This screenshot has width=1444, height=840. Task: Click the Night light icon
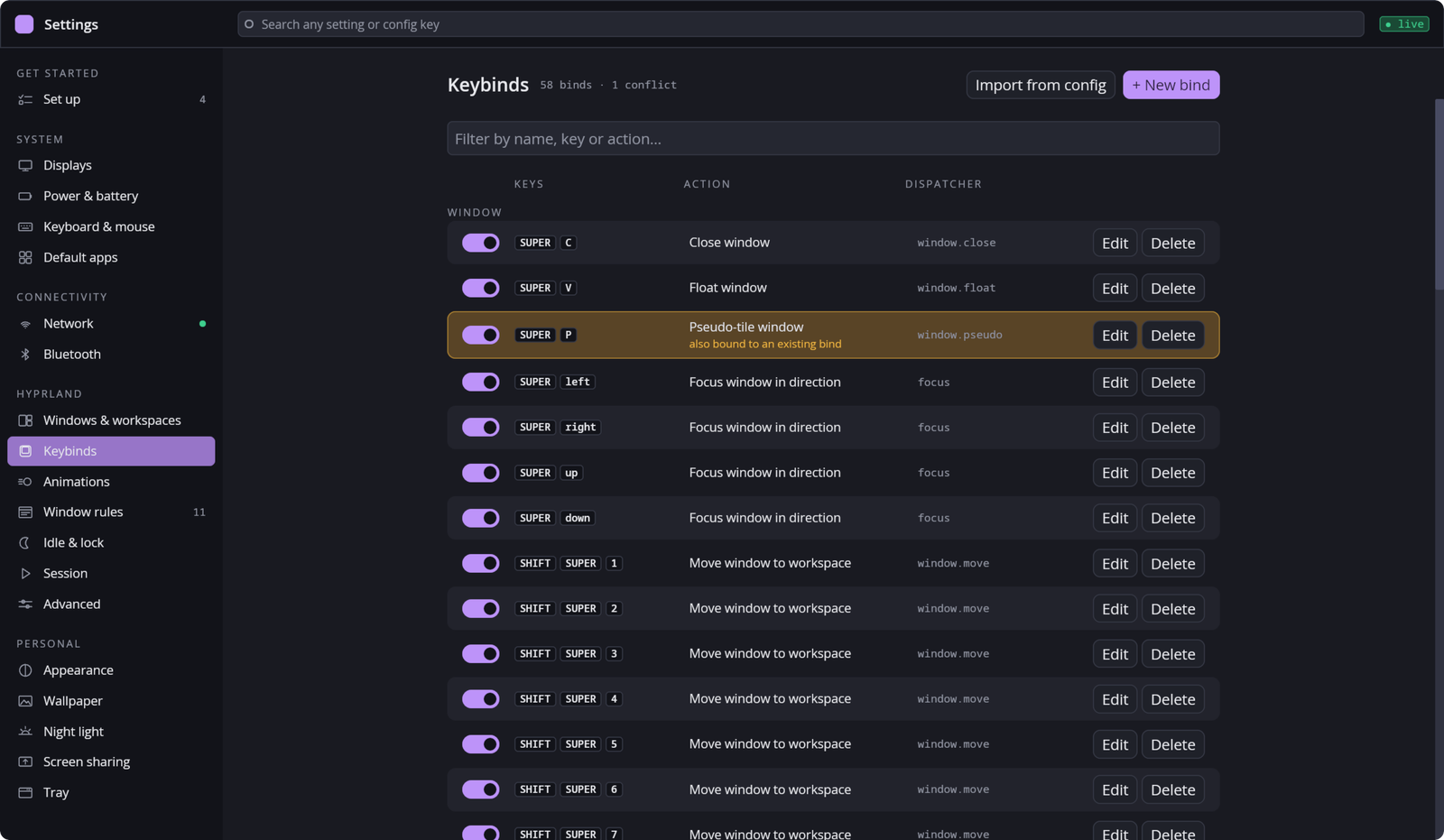25,732
